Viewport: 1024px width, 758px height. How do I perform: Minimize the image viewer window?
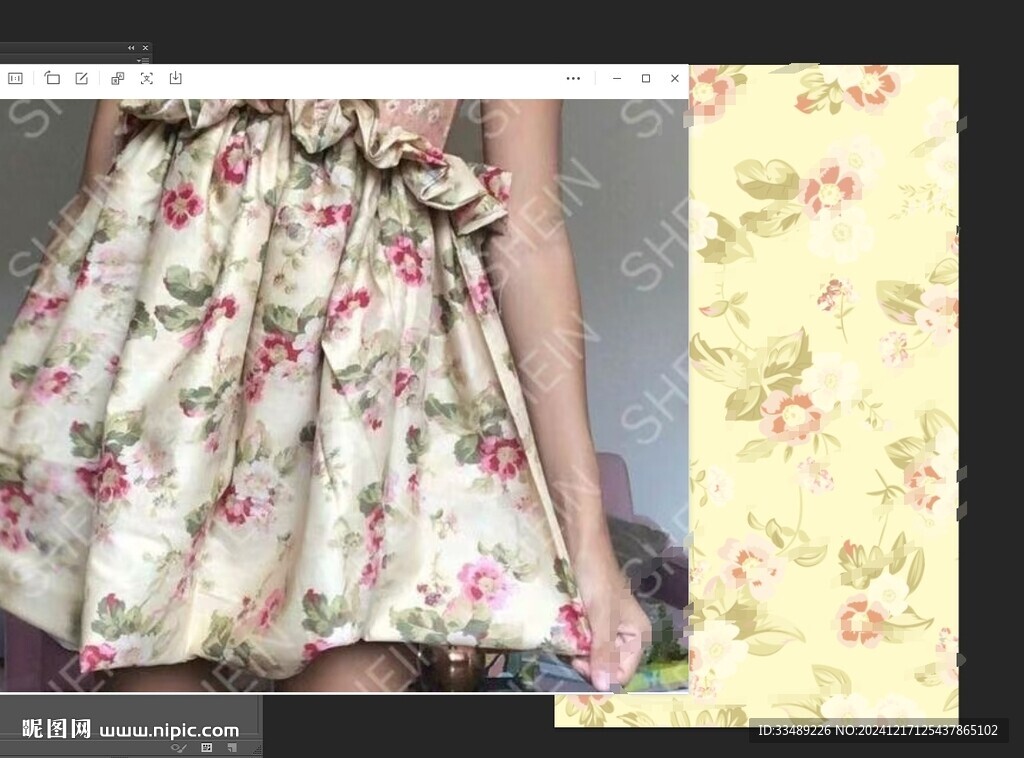click(x=616, y=78)
